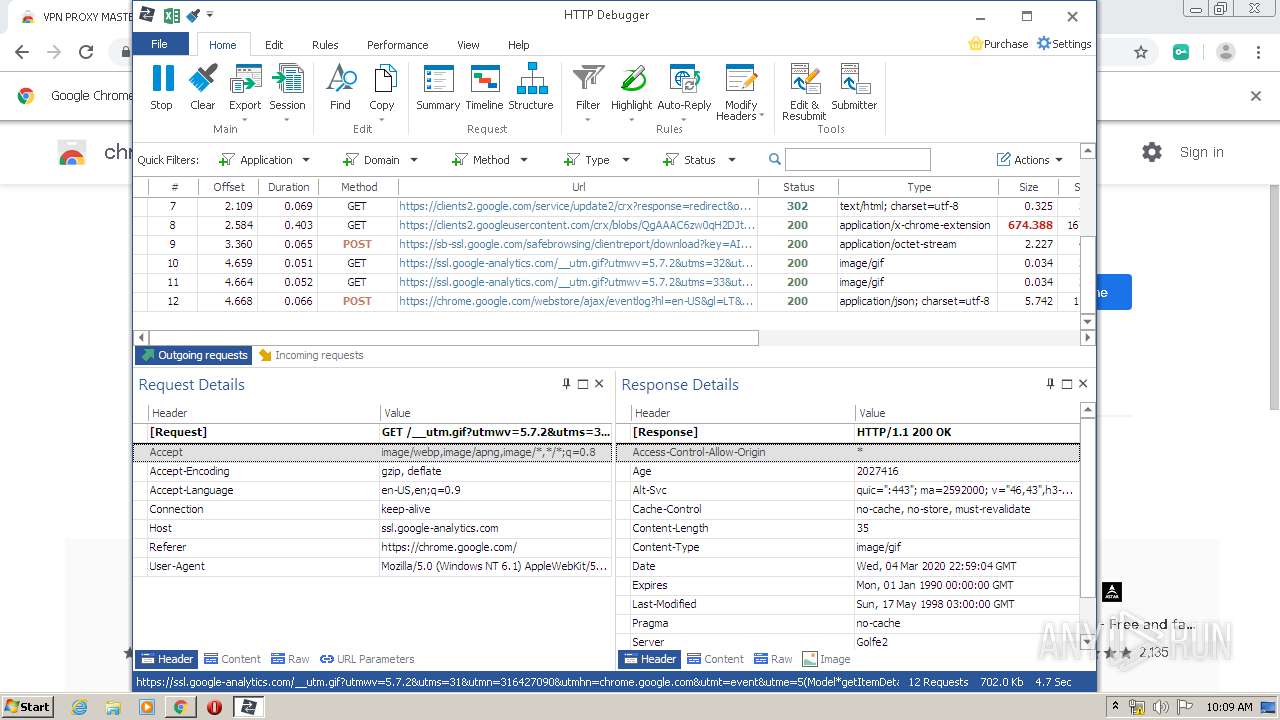Select the User-Agent header row

tap(372, 566)
